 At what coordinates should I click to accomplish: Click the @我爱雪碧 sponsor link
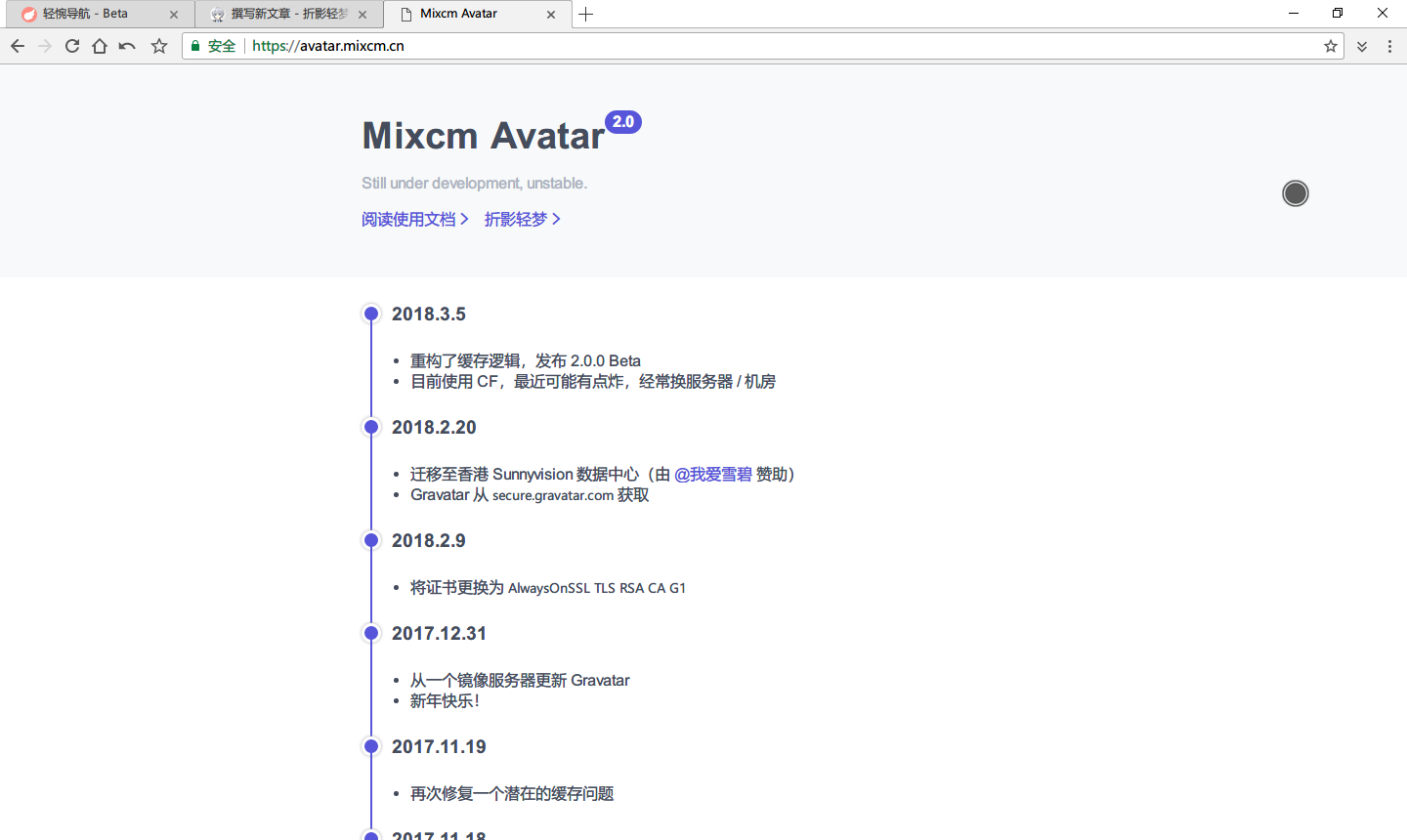713,474
